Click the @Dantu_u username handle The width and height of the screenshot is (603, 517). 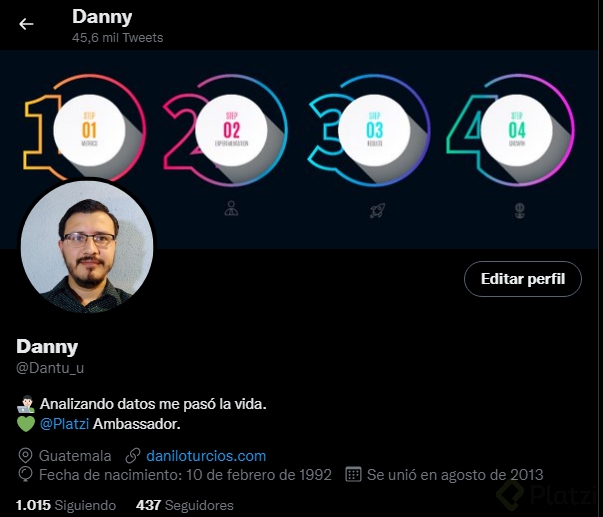50,368
